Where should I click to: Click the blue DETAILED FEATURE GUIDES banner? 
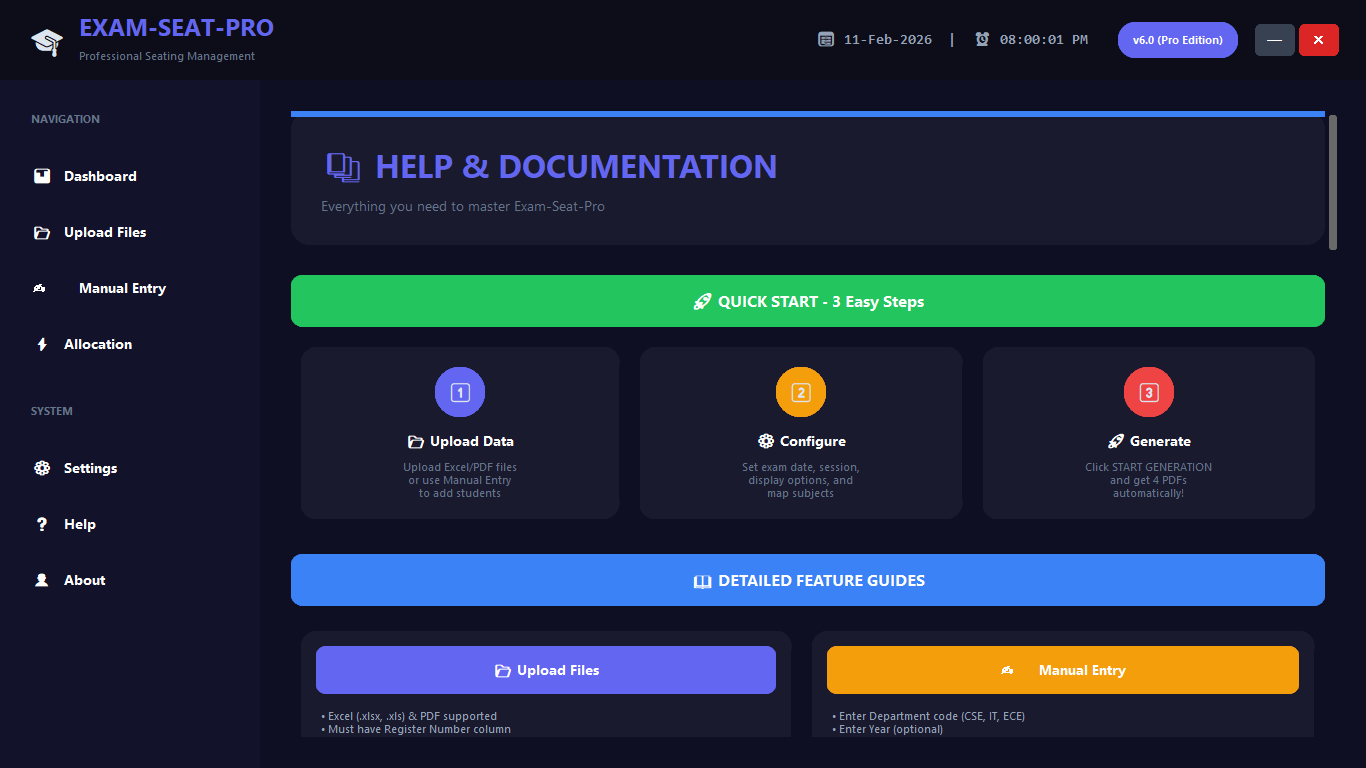(x=808, y=580)
